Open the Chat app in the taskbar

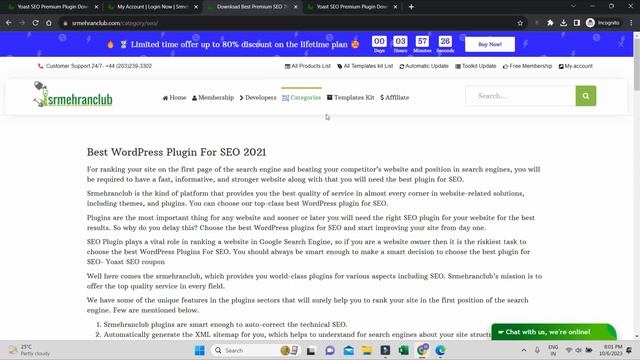point(330,350)
